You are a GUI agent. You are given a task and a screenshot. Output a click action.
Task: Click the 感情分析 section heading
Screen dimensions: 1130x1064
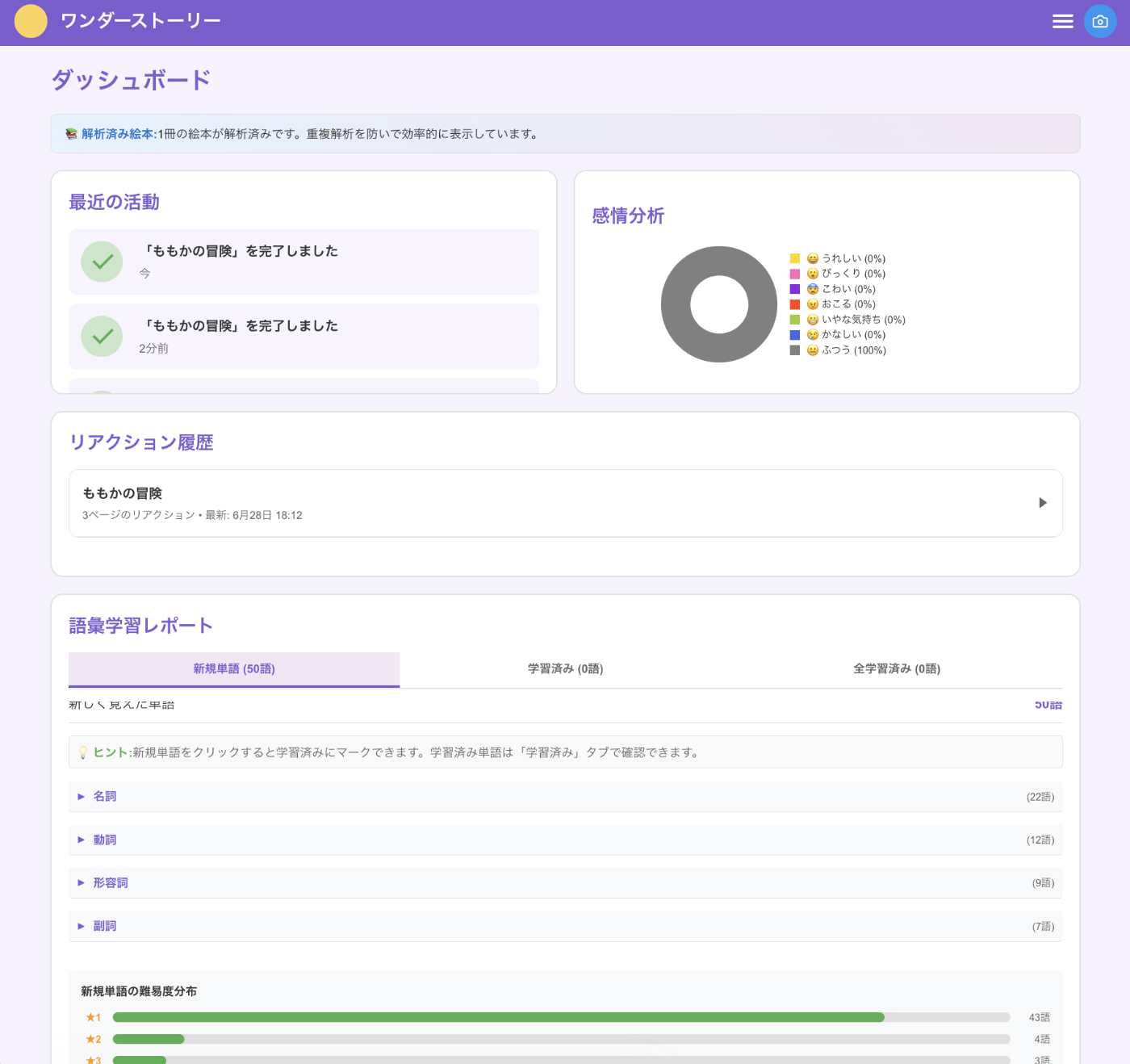pyautogui.click(x=628, y=216)
